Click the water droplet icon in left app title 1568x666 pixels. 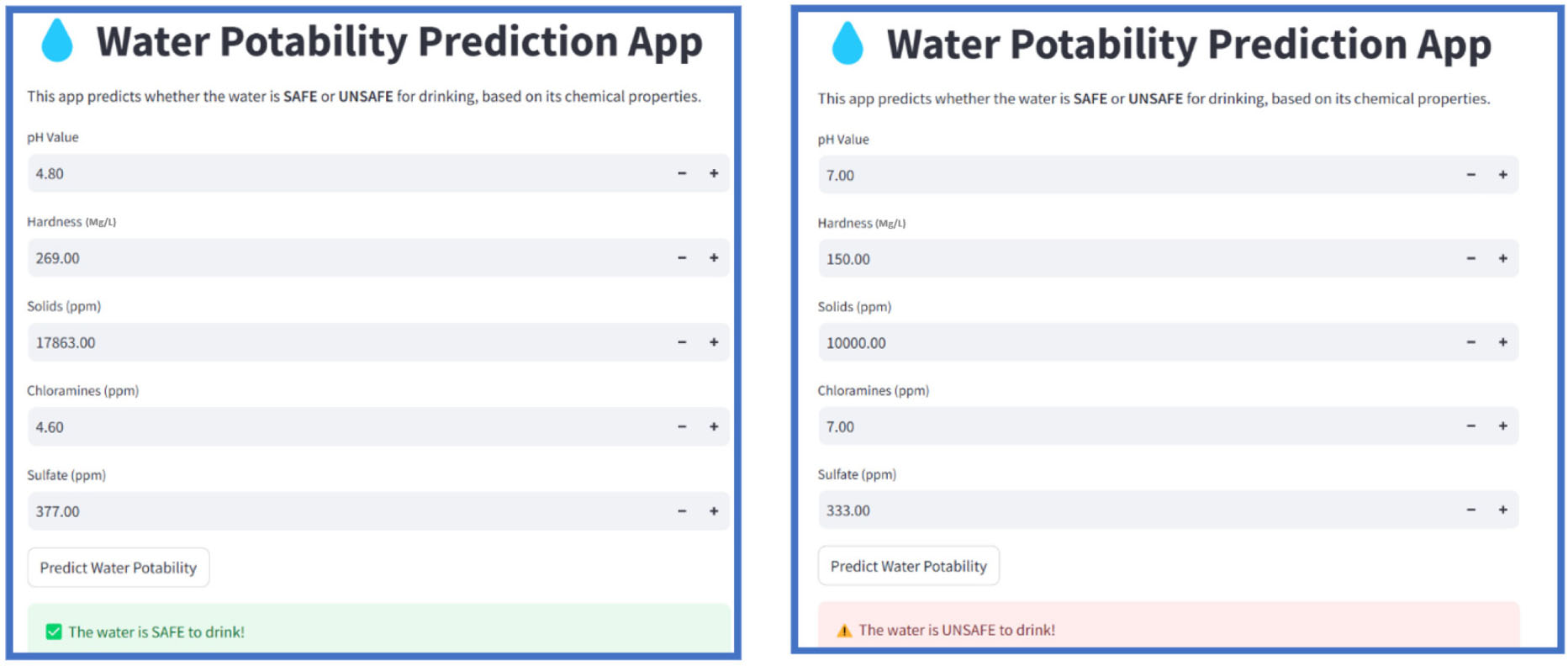tap(57, 41)
